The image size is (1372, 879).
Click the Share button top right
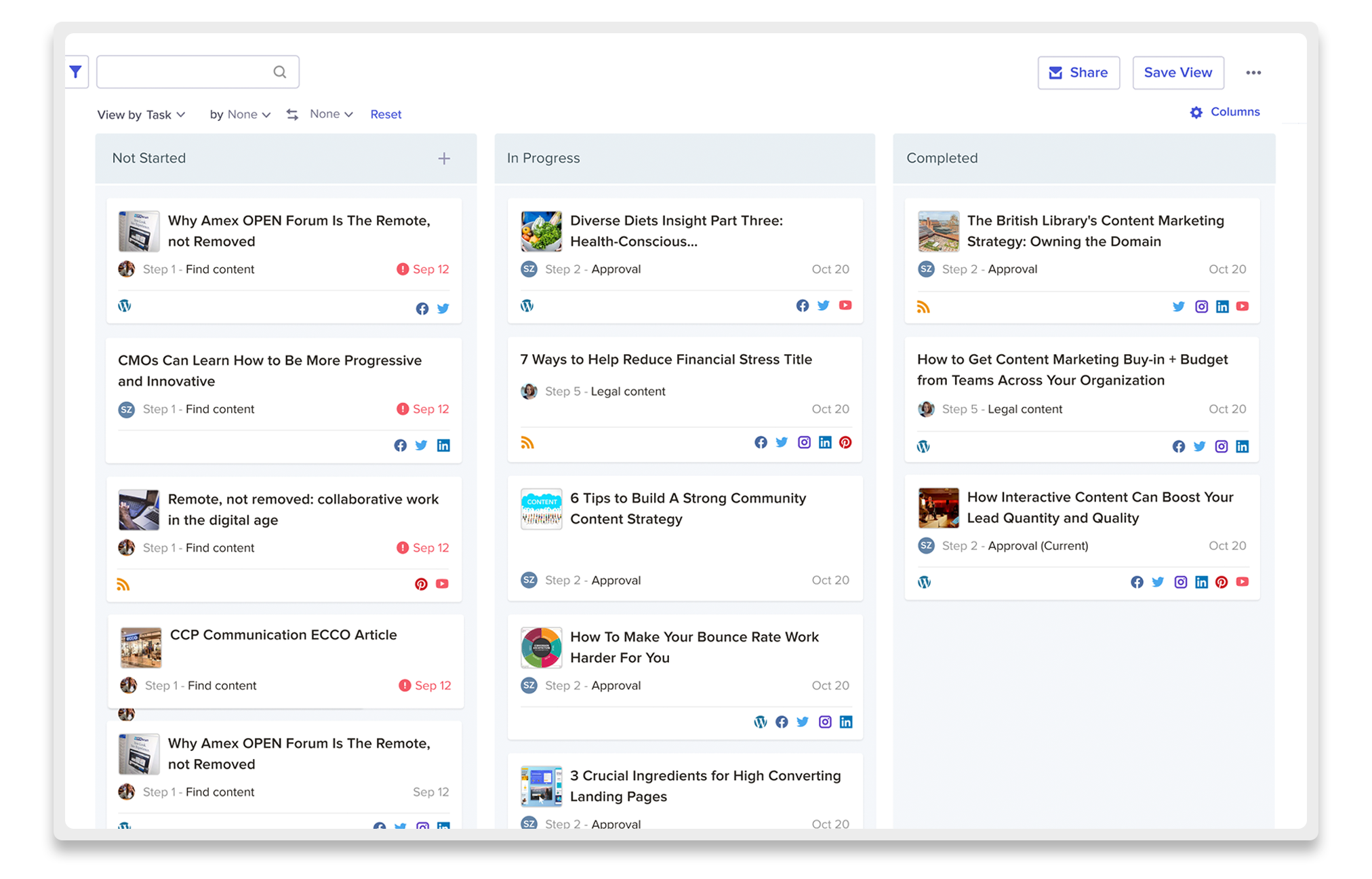1078,71
